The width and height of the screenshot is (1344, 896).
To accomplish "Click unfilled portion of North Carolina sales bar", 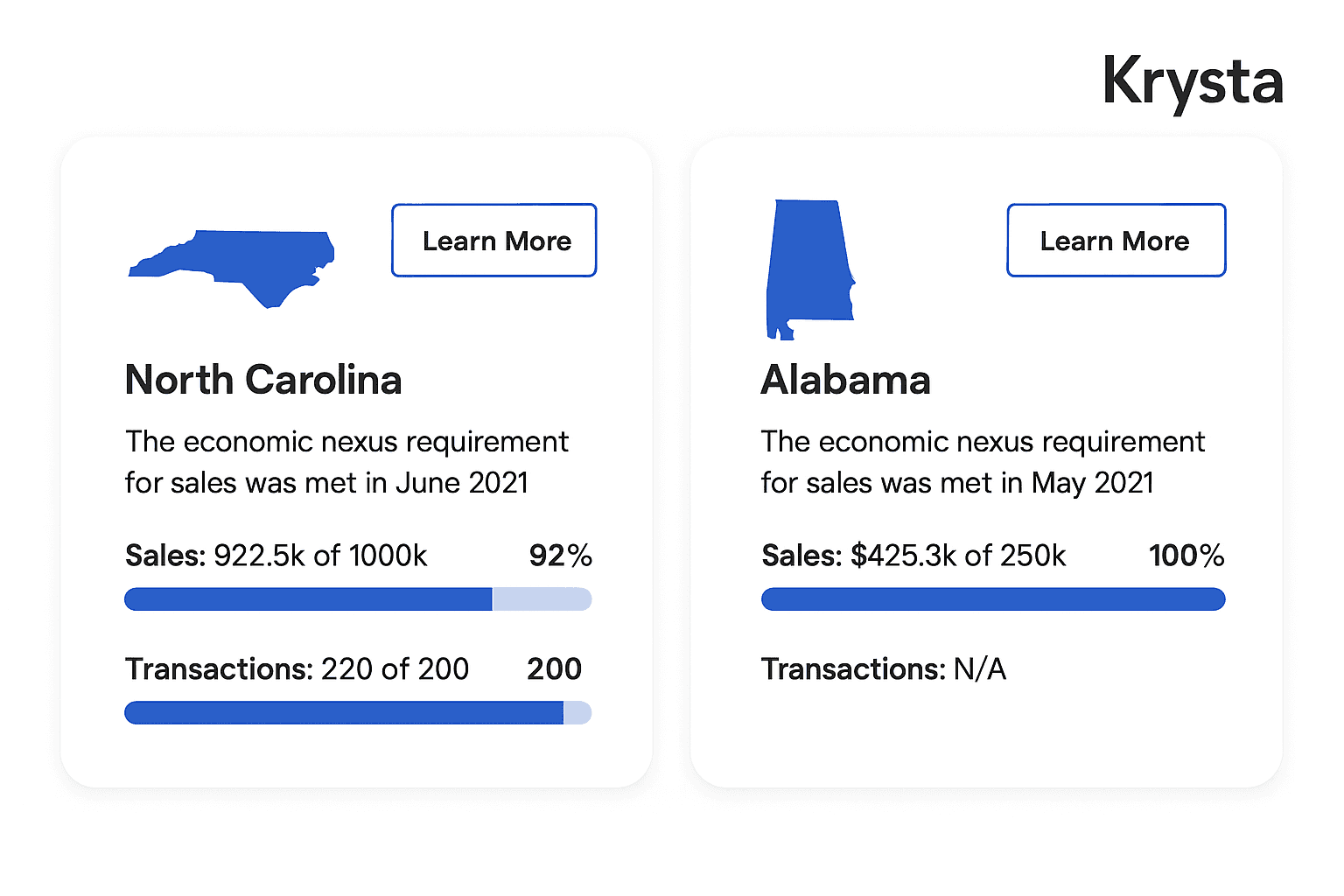I will pos(542,599).
